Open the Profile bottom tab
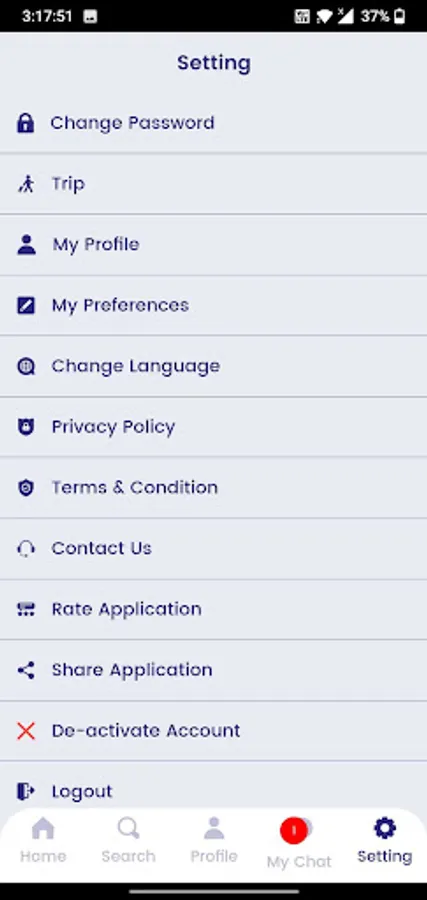 click(214, 841)
